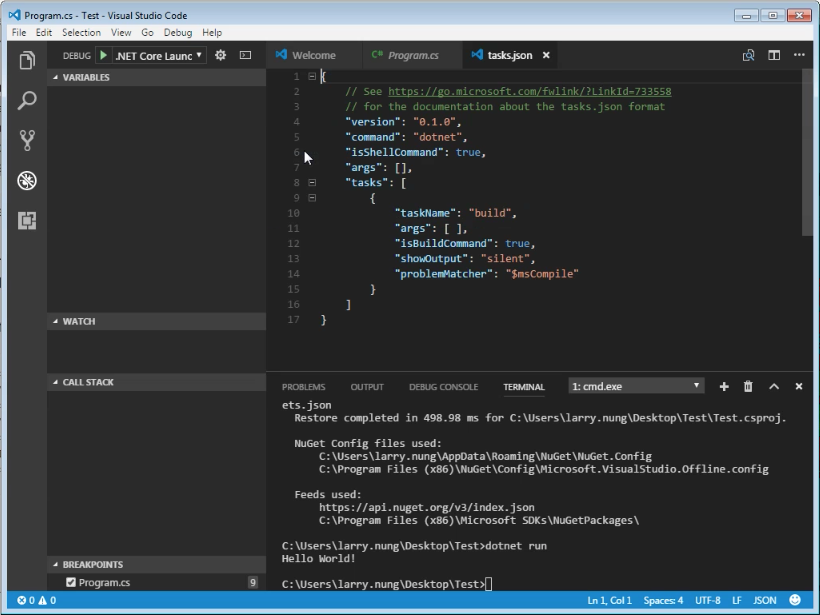Click the warnings count in status bar
The image size is (820, 615).
click(x=47, y=600)
